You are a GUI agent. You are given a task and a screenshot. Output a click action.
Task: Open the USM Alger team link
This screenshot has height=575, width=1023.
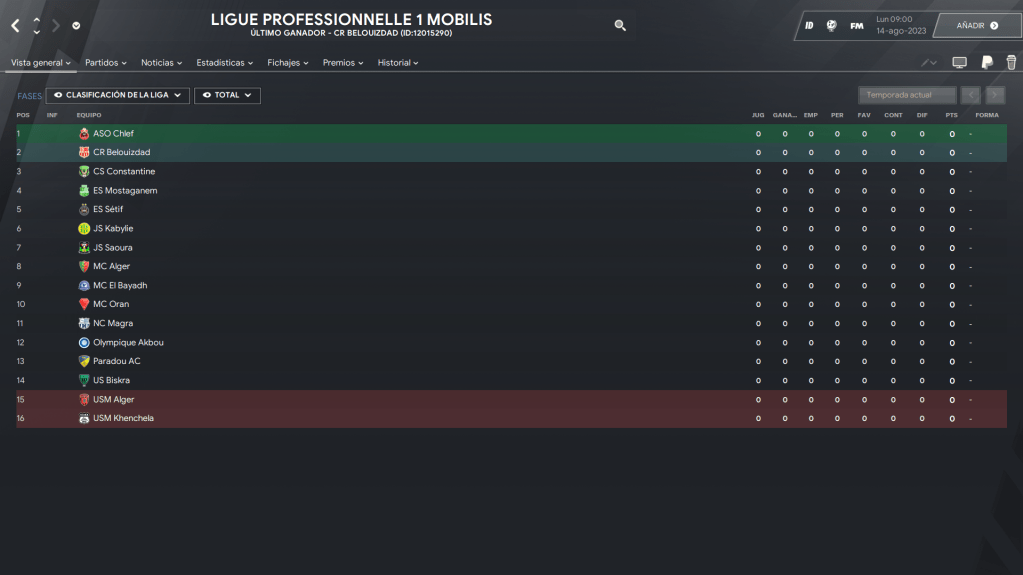pyautogui.click(x=113, y=400)
